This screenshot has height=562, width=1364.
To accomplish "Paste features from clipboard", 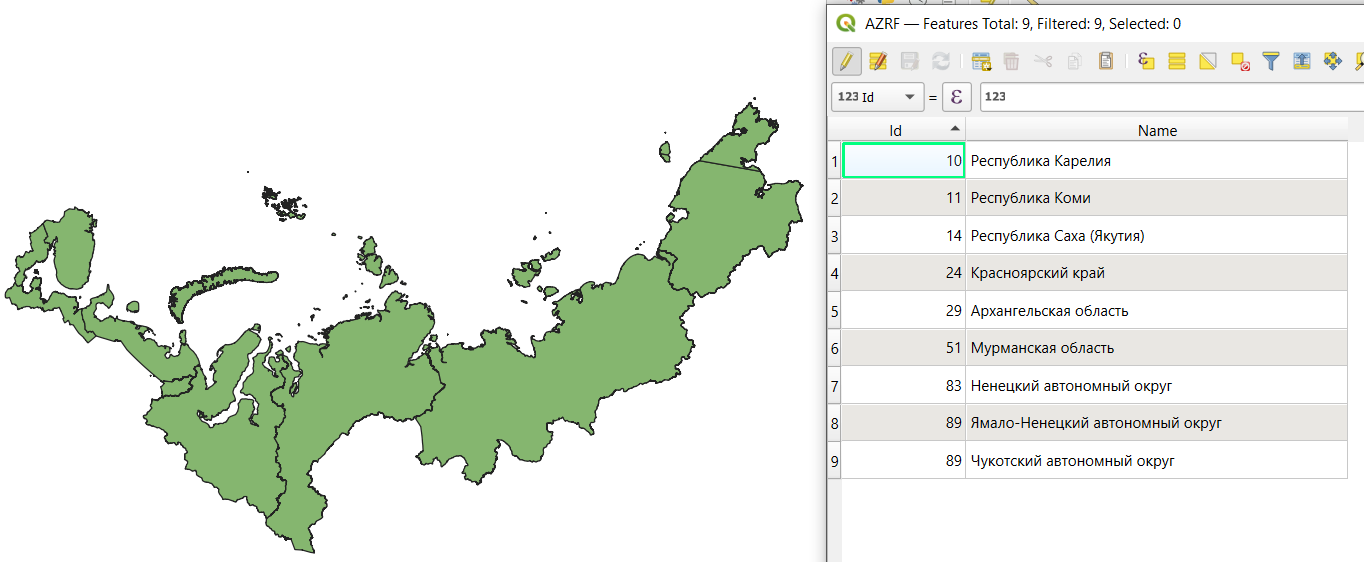I will 1105,61.
